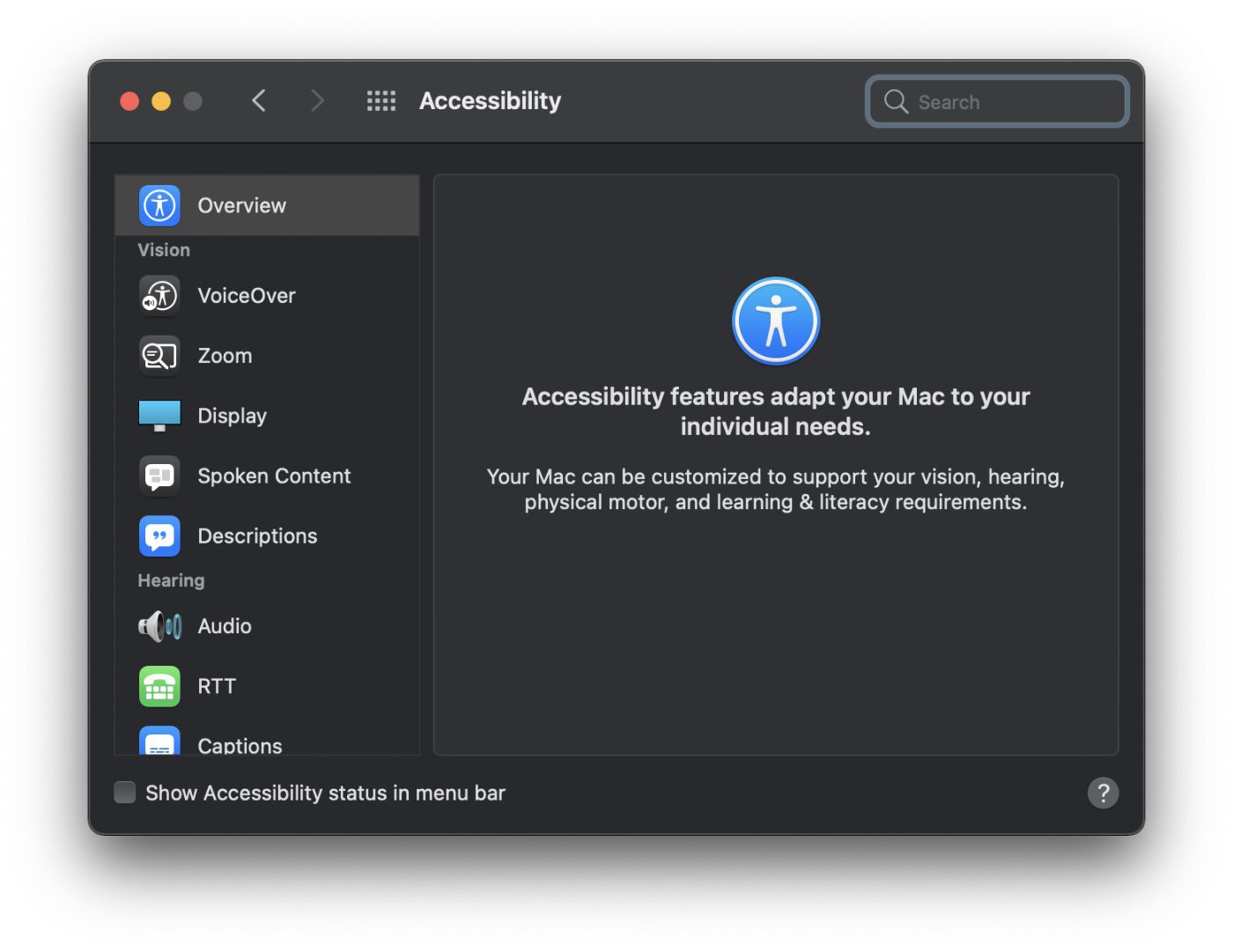
Task: Minimize the window with yellow button
Action: click(161, 101)
